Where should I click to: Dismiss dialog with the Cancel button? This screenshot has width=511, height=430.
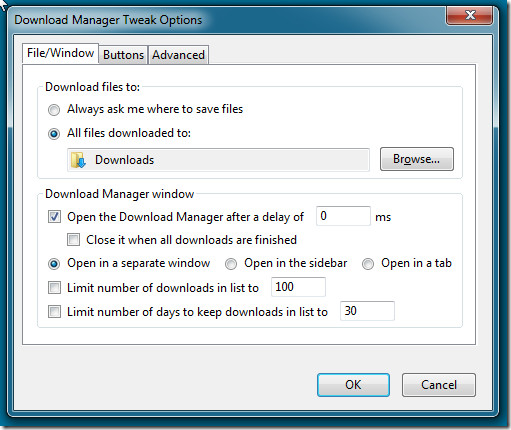point(439,385)
